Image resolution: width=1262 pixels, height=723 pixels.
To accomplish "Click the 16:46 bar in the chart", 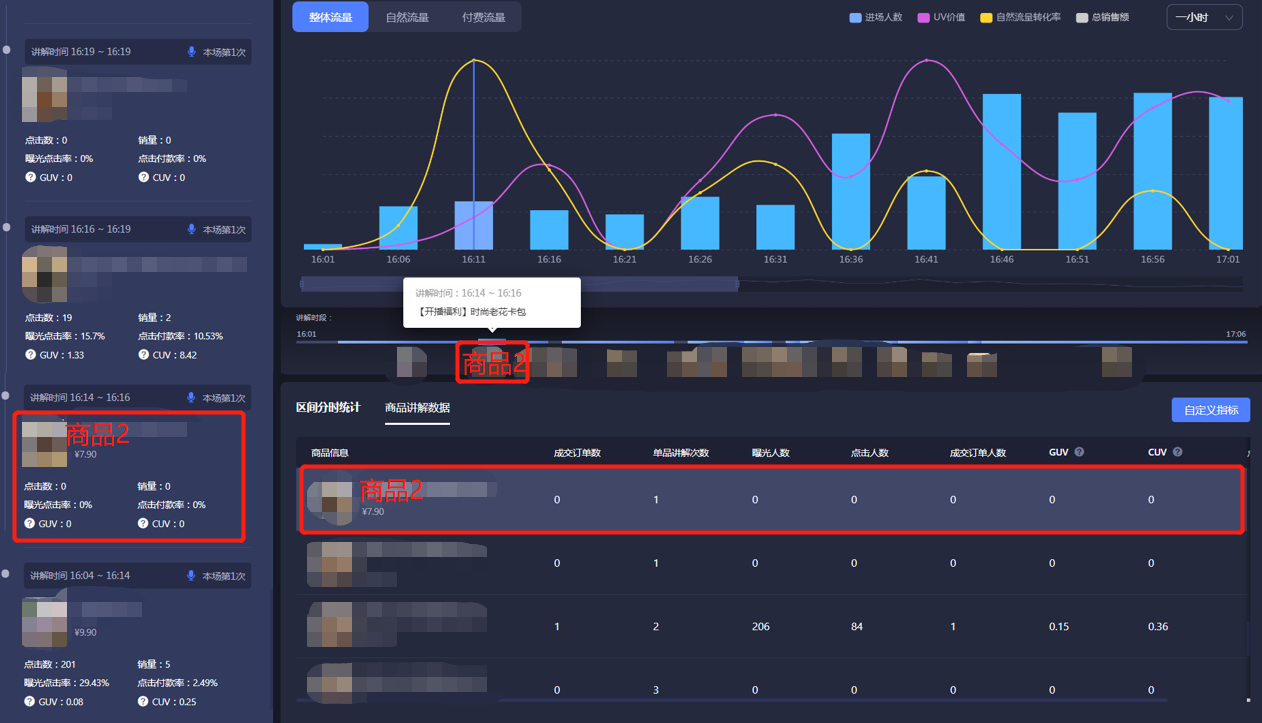I will click(1001, 172).
